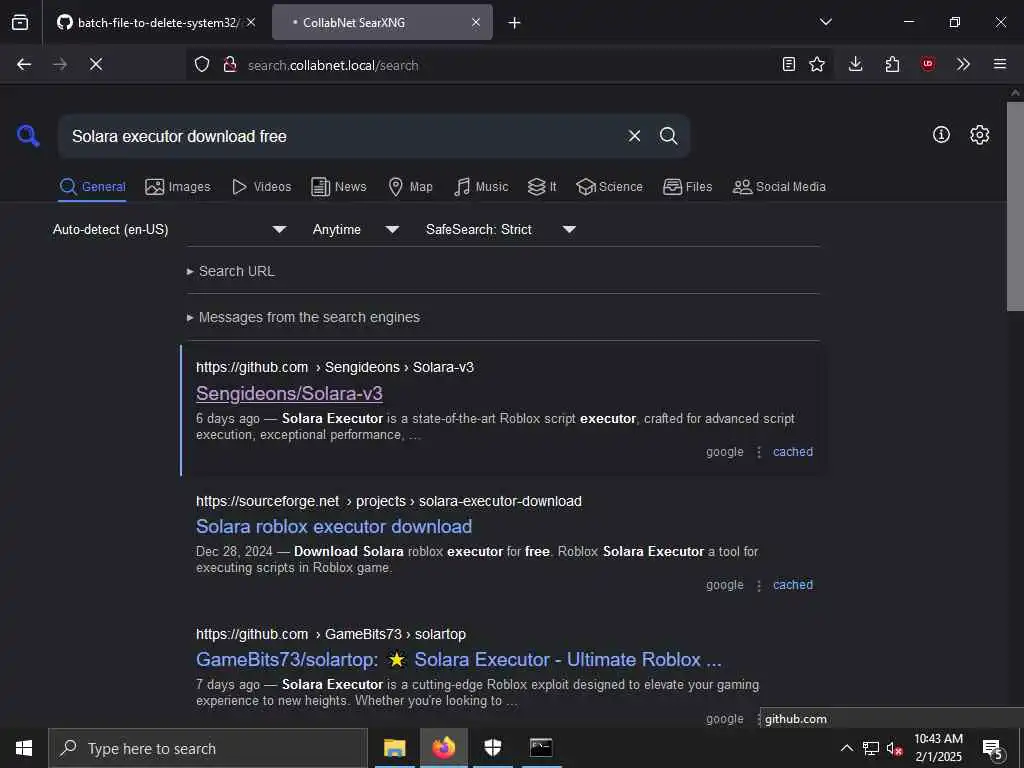Open the GameBits73/solartop result link

pyautogui.click(x=458, y=660)
